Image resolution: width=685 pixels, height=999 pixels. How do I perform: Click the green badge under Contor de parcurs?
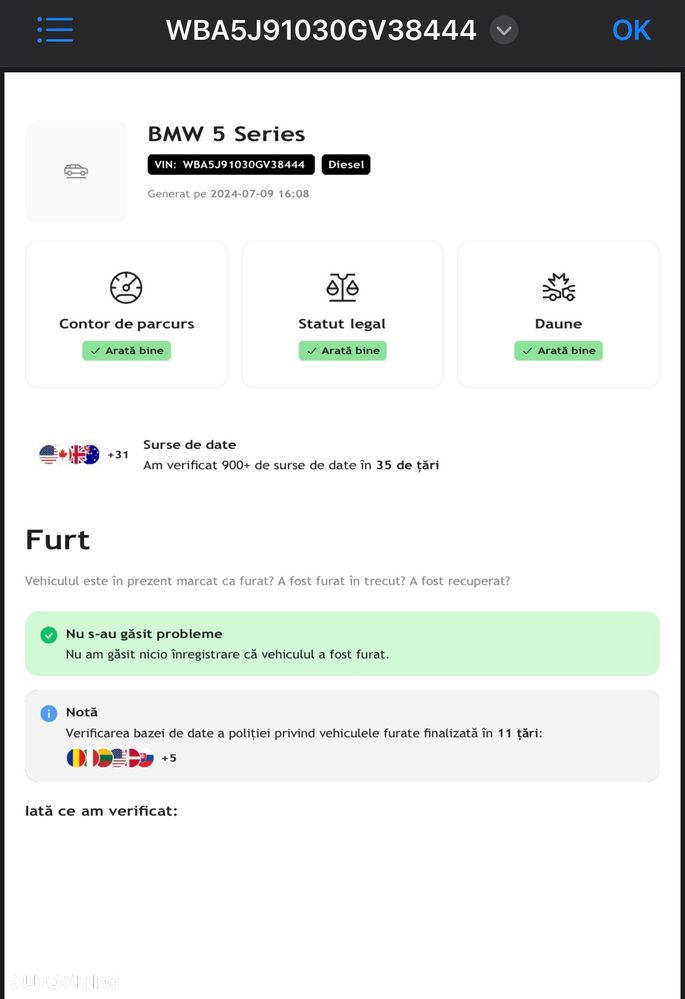coord(126,351)
